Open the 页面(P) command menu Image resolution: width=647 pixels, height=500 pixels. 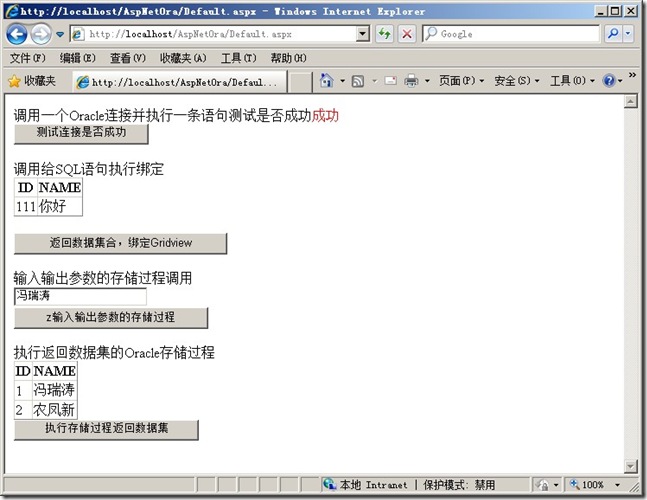click(461, 80)
